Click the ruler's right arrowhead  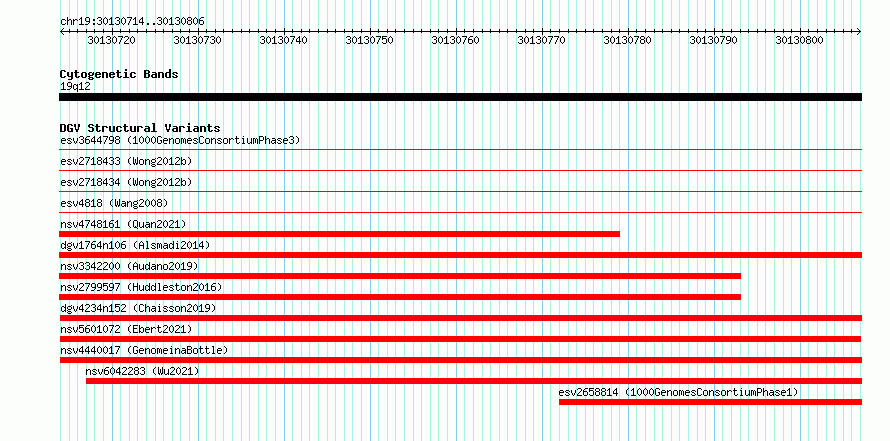click(x=859, y=31)
